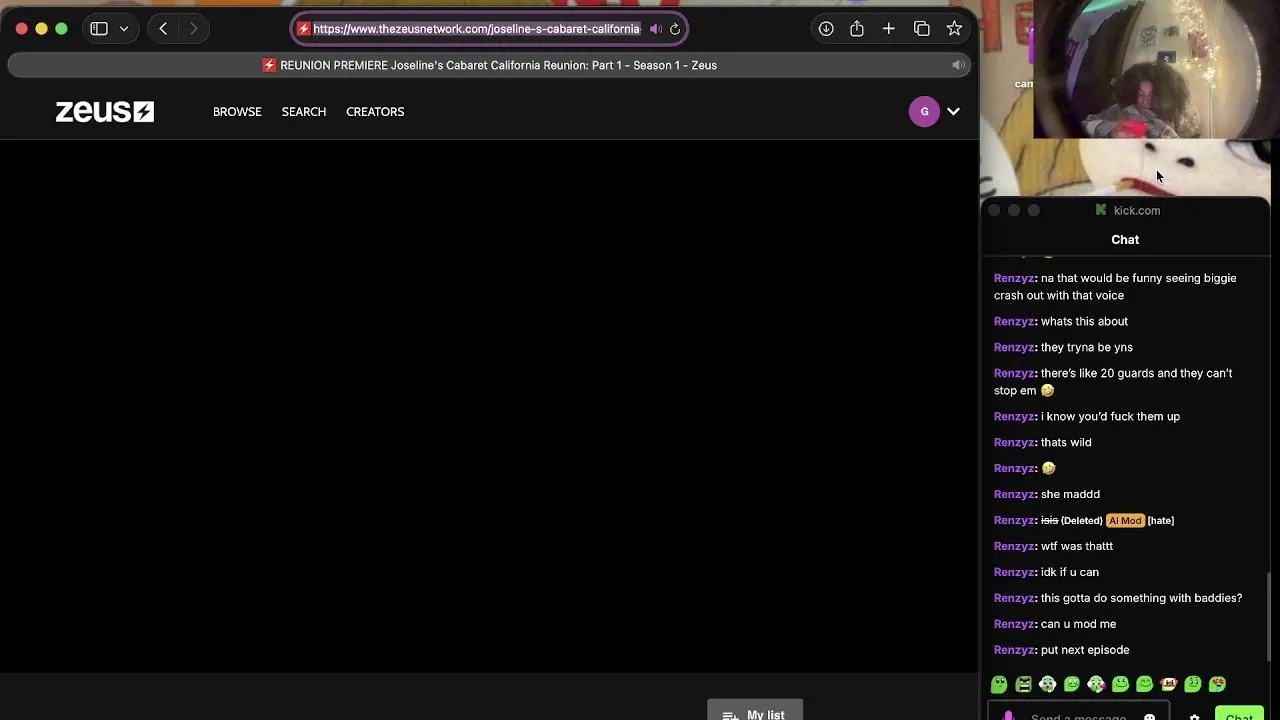Click Renzyz's name beside 'whats this about'
The width and height of the screenshot is (1280, 720).
(x=1014, y=321)
